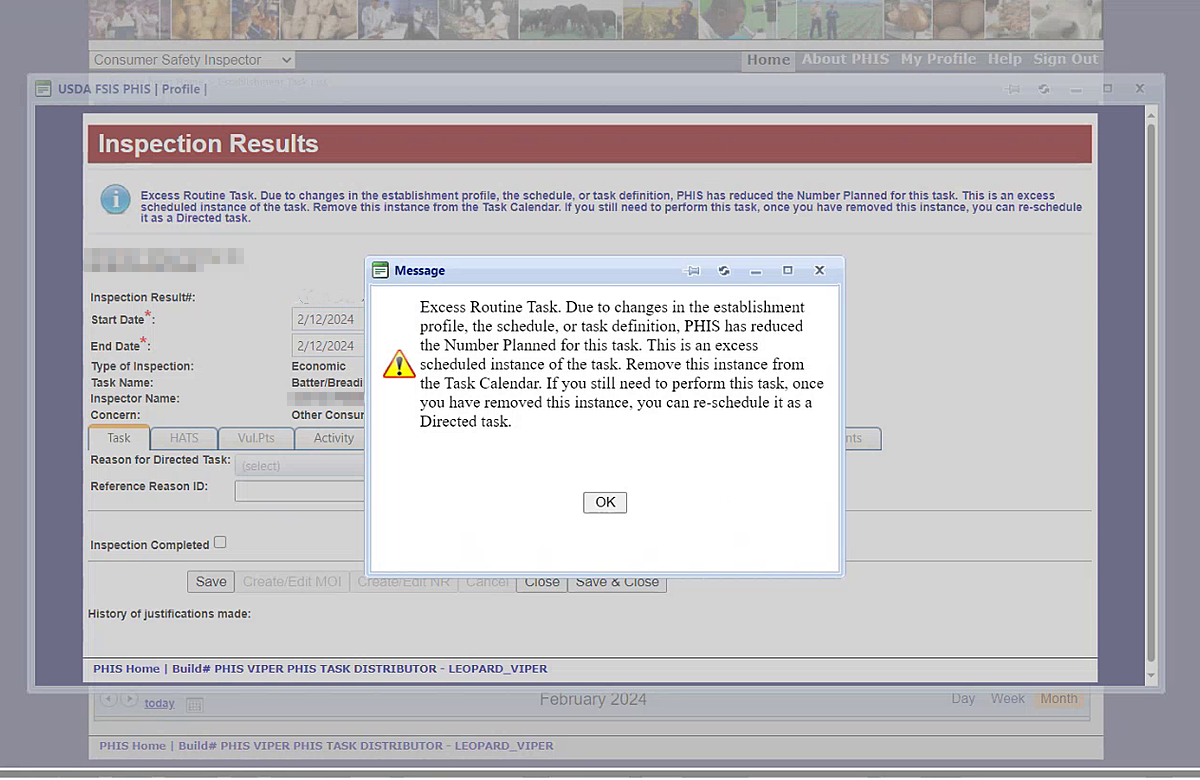Pin the USDA FSIS PHIS Profile window

[x=1013, y=89]
